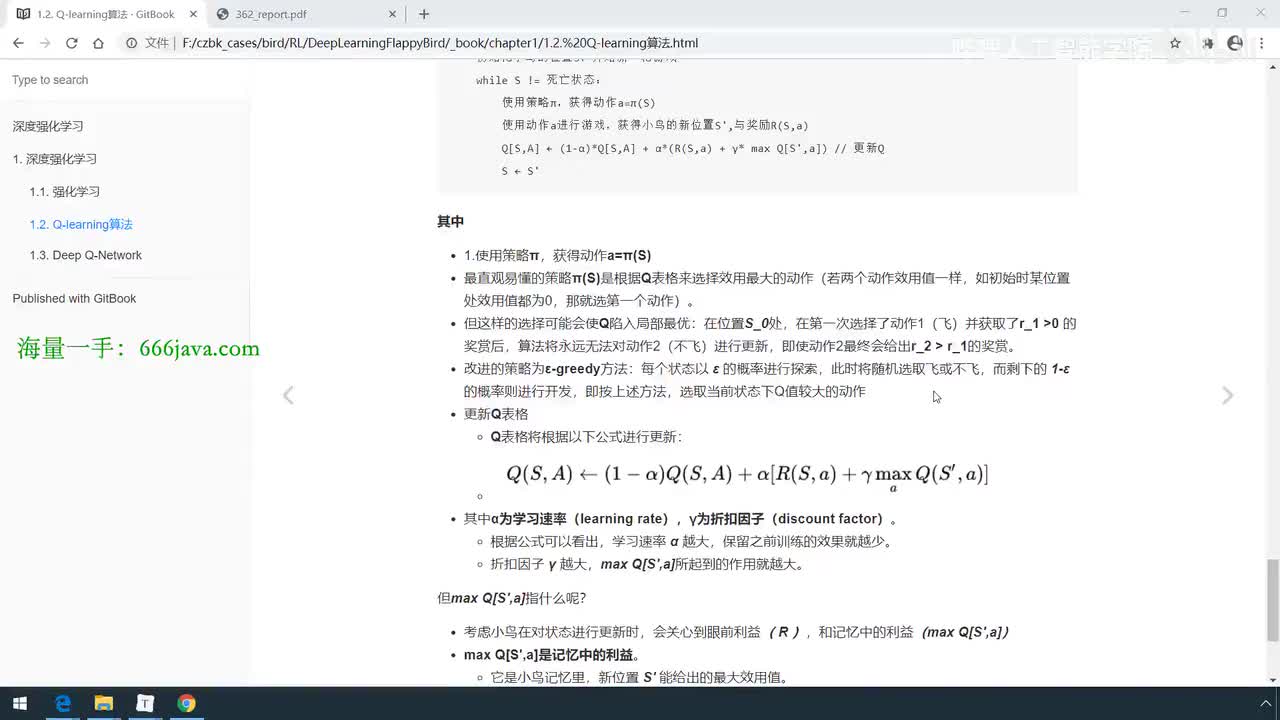Click the bullet starting '改进的策略为ε-greedy方法'
The height and width of the screenshot is (720, 1280).
767,380
